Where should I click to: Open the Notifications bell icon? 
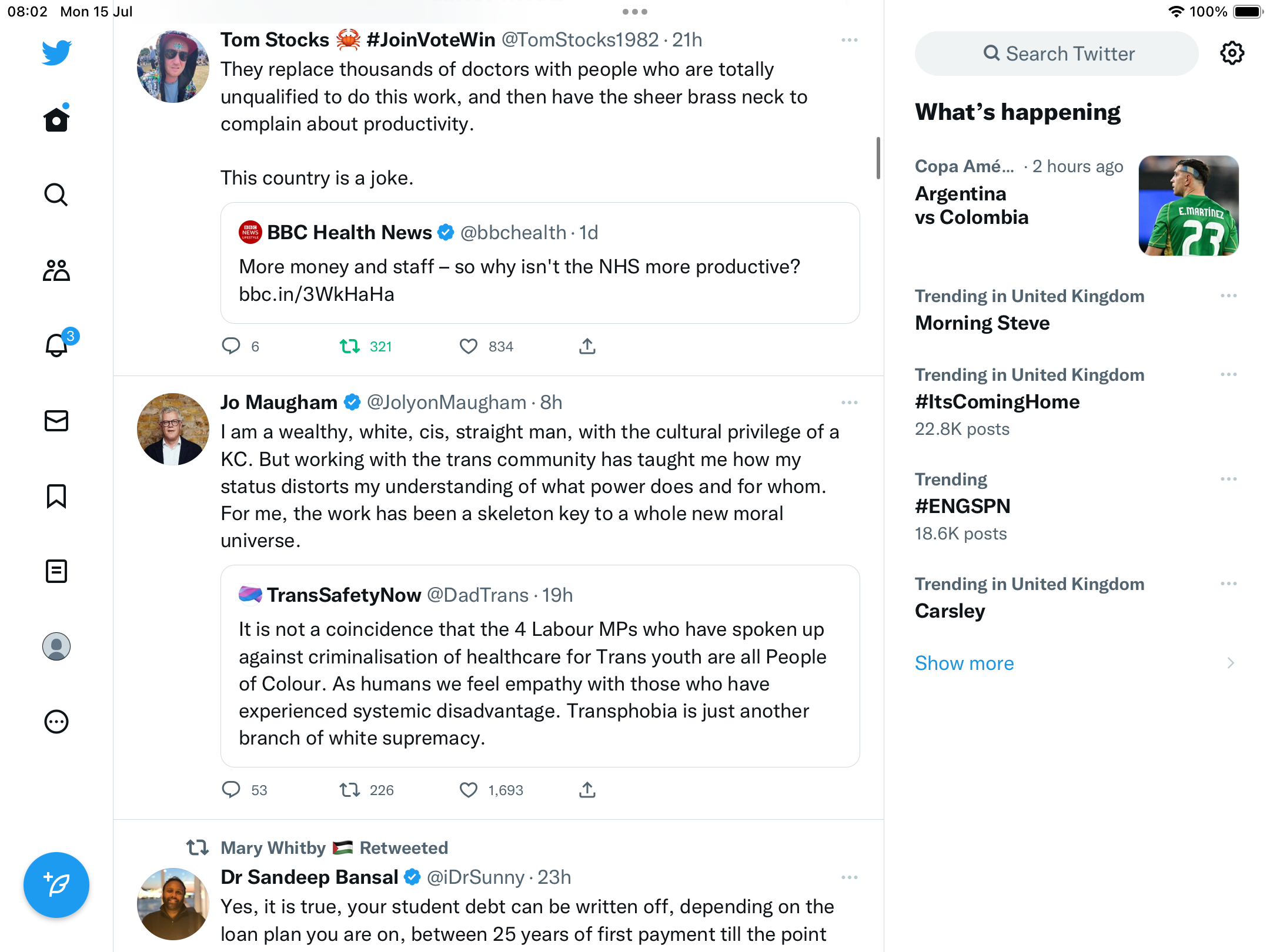pos(56,345)
